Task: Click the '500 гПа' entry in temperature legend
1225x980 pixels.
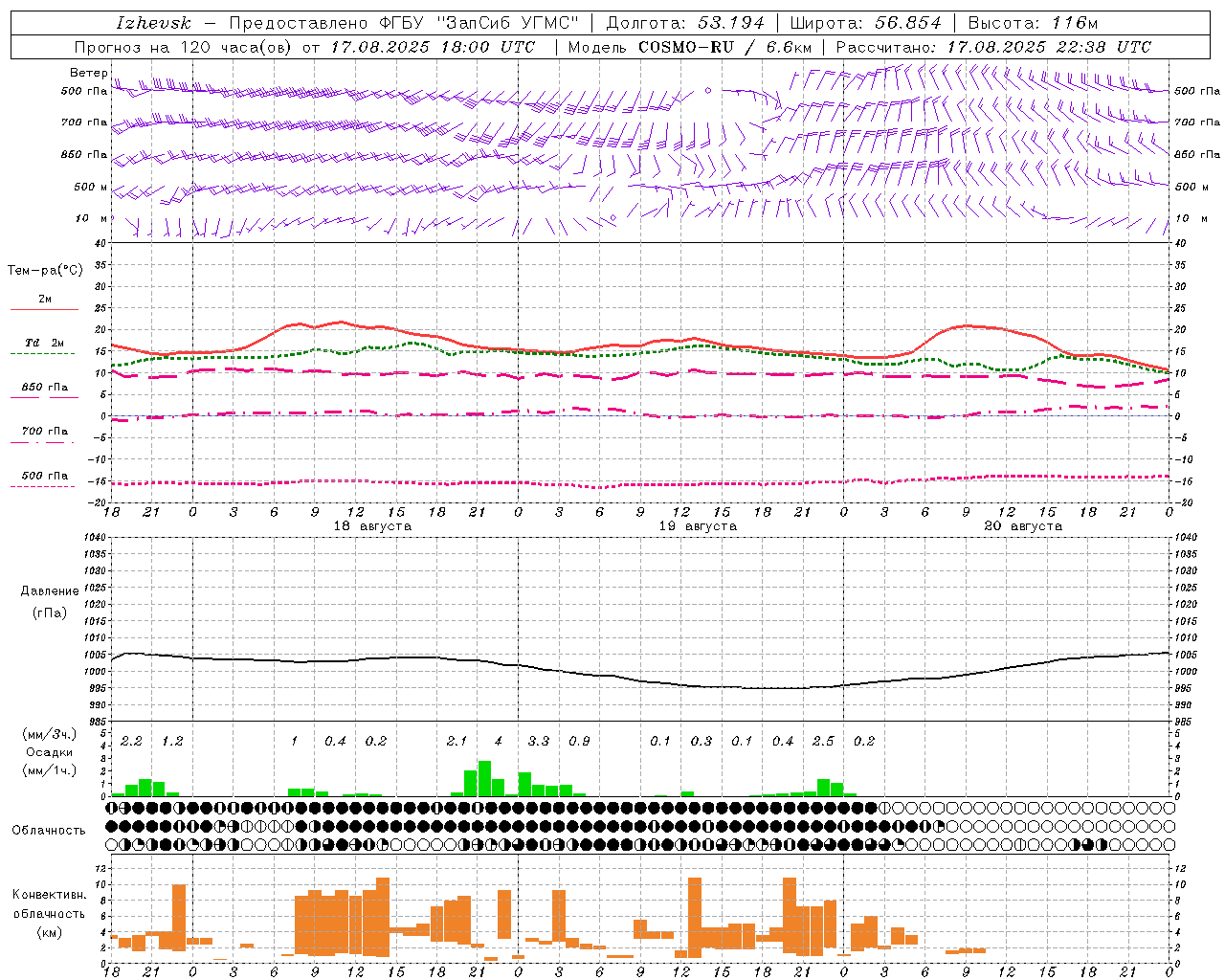Action: pyautogui.click(x=44, y=476)
